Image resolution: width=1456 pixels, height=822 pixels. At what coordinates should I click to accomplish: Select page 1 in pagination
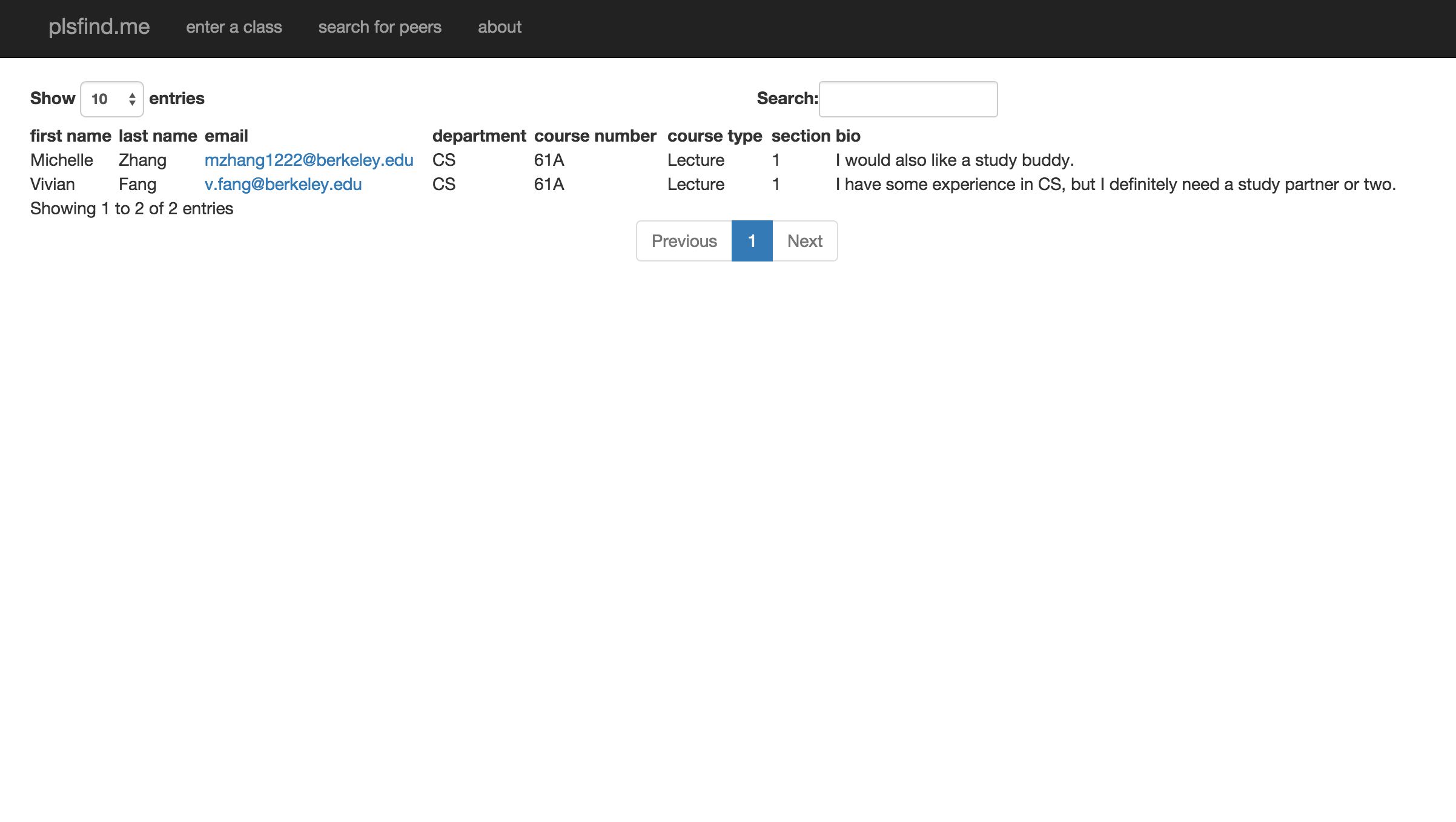click(x=752, y=241)
